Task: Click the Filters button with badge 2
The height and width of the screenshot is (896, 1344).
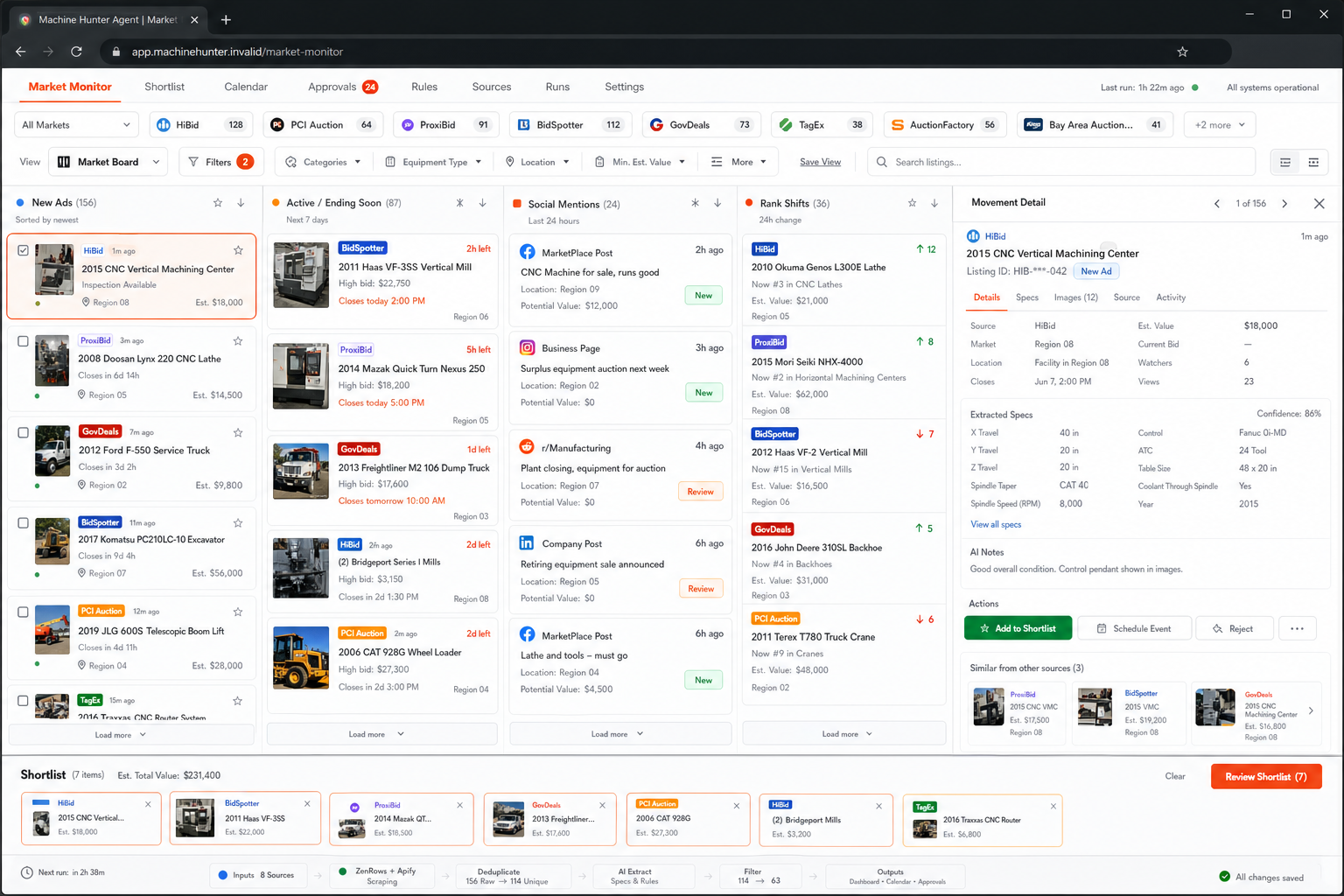Action: 220,162
